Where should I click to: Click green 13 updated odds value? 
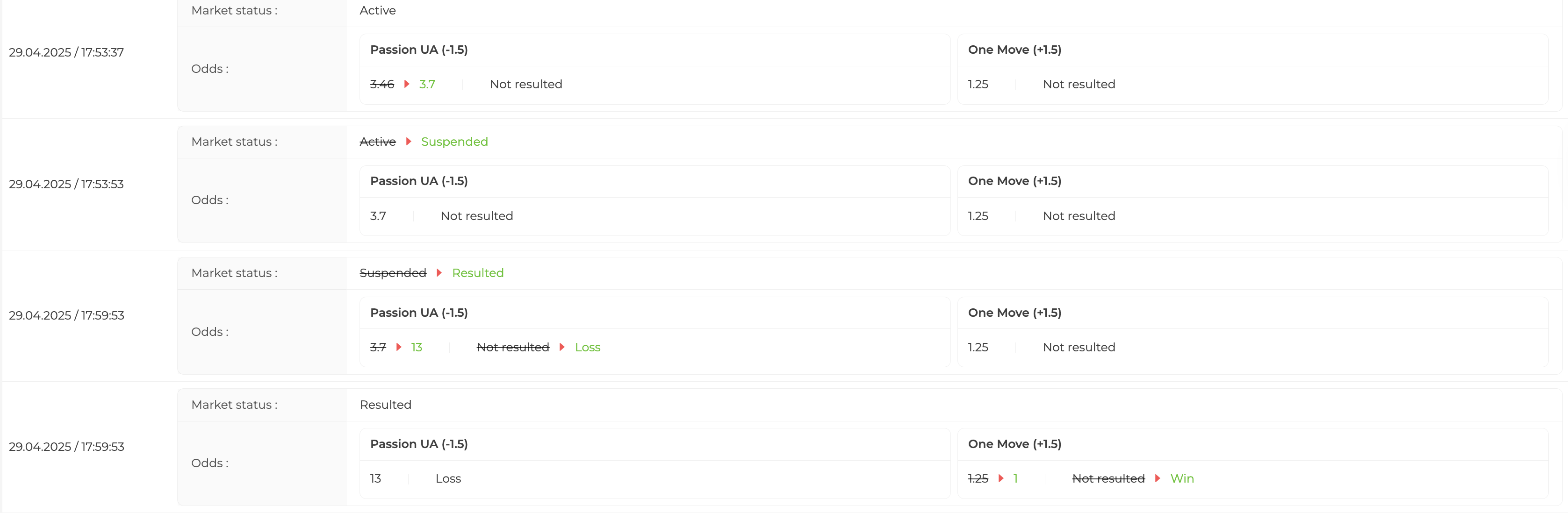(417, 348)
